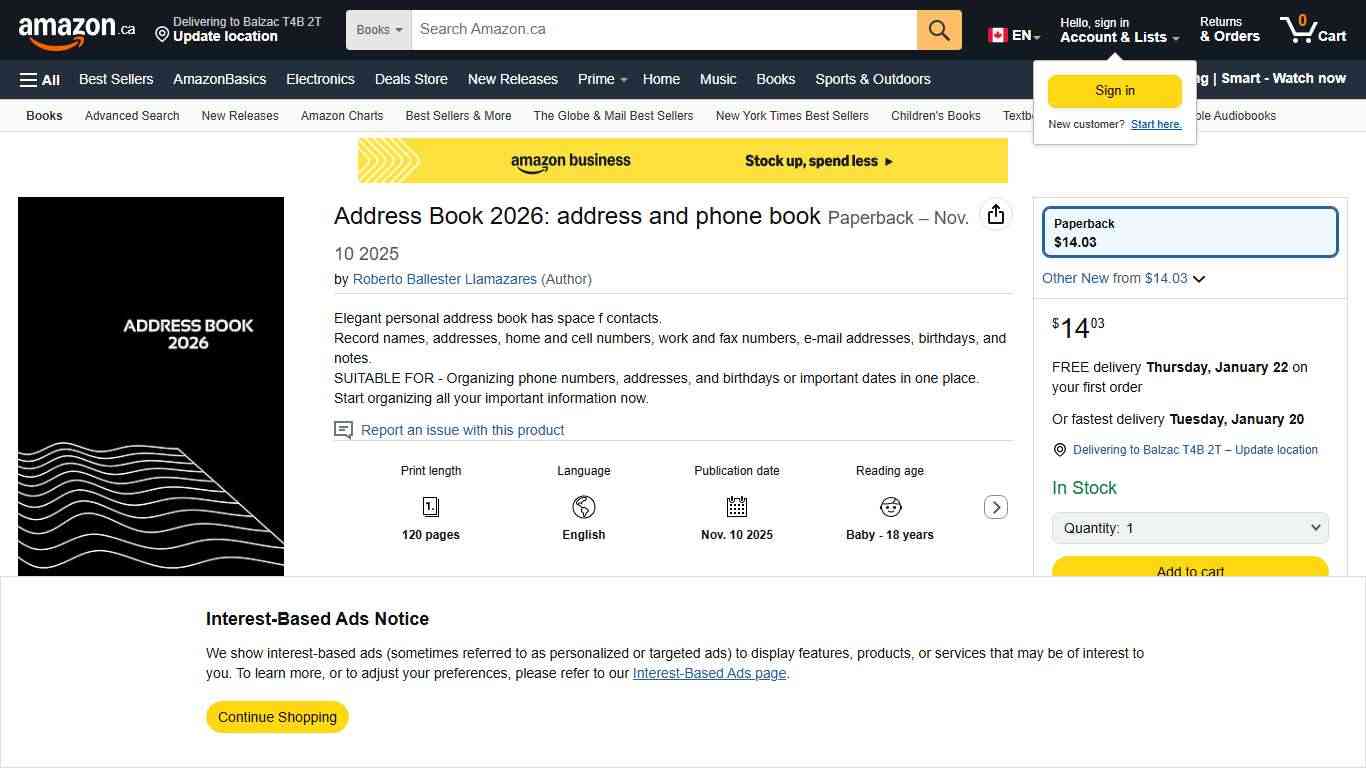Click the speech-bubble icon for reporting an issue
The height and width of the screenshot is (768, 1366).
tap(343, 429)
